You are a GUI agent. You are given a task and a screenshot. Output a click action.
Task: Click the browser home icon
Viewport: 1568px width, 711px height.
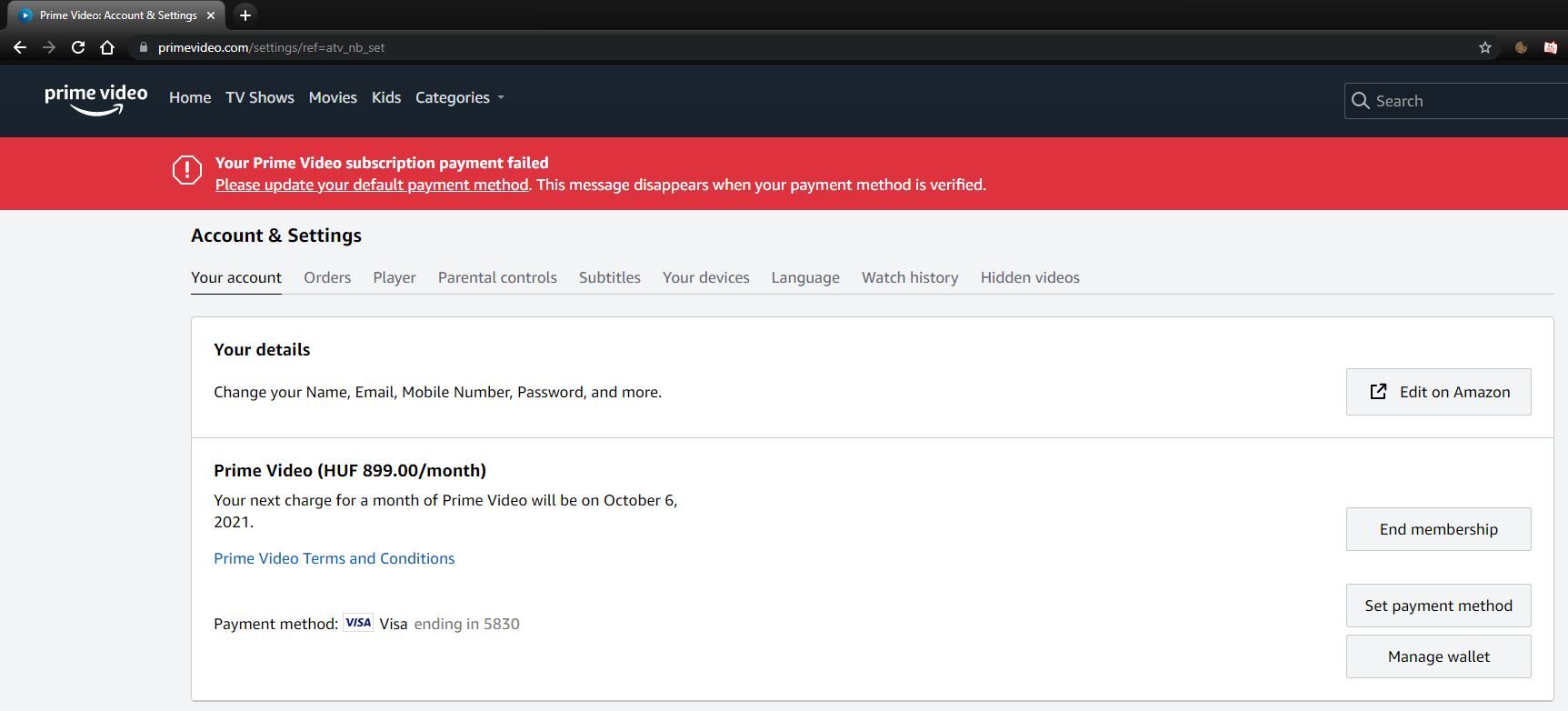click(x=107, y=47)
